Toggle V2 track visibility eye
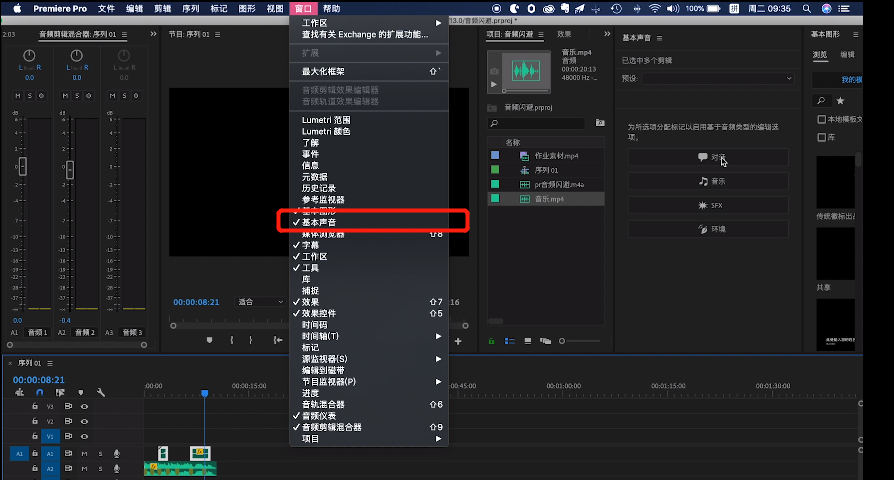The width and height of the screenshot is (894, 480). coord(84,421)
